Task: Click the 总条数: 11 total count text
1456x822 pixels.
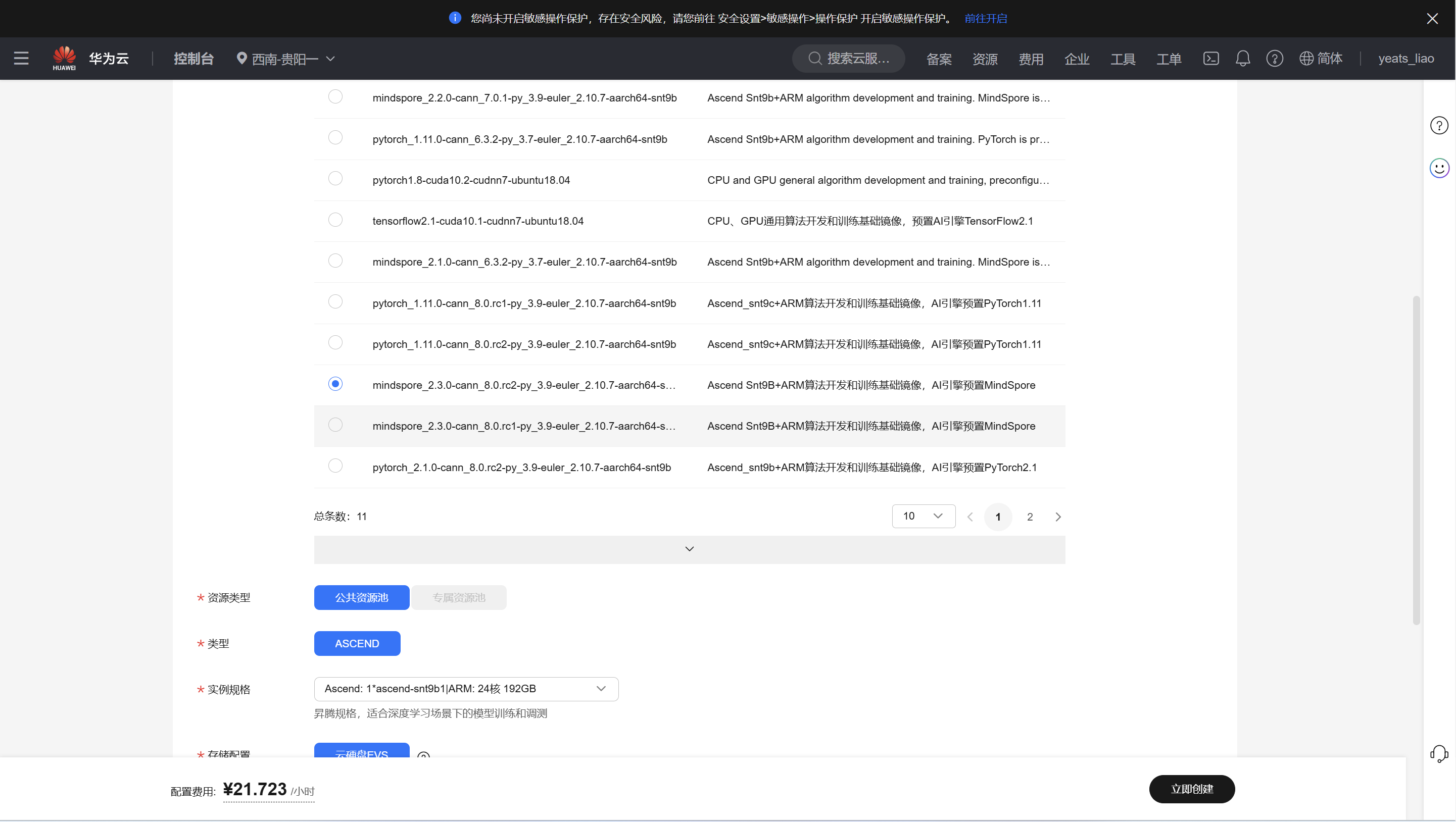Action: tap(341, 516)
